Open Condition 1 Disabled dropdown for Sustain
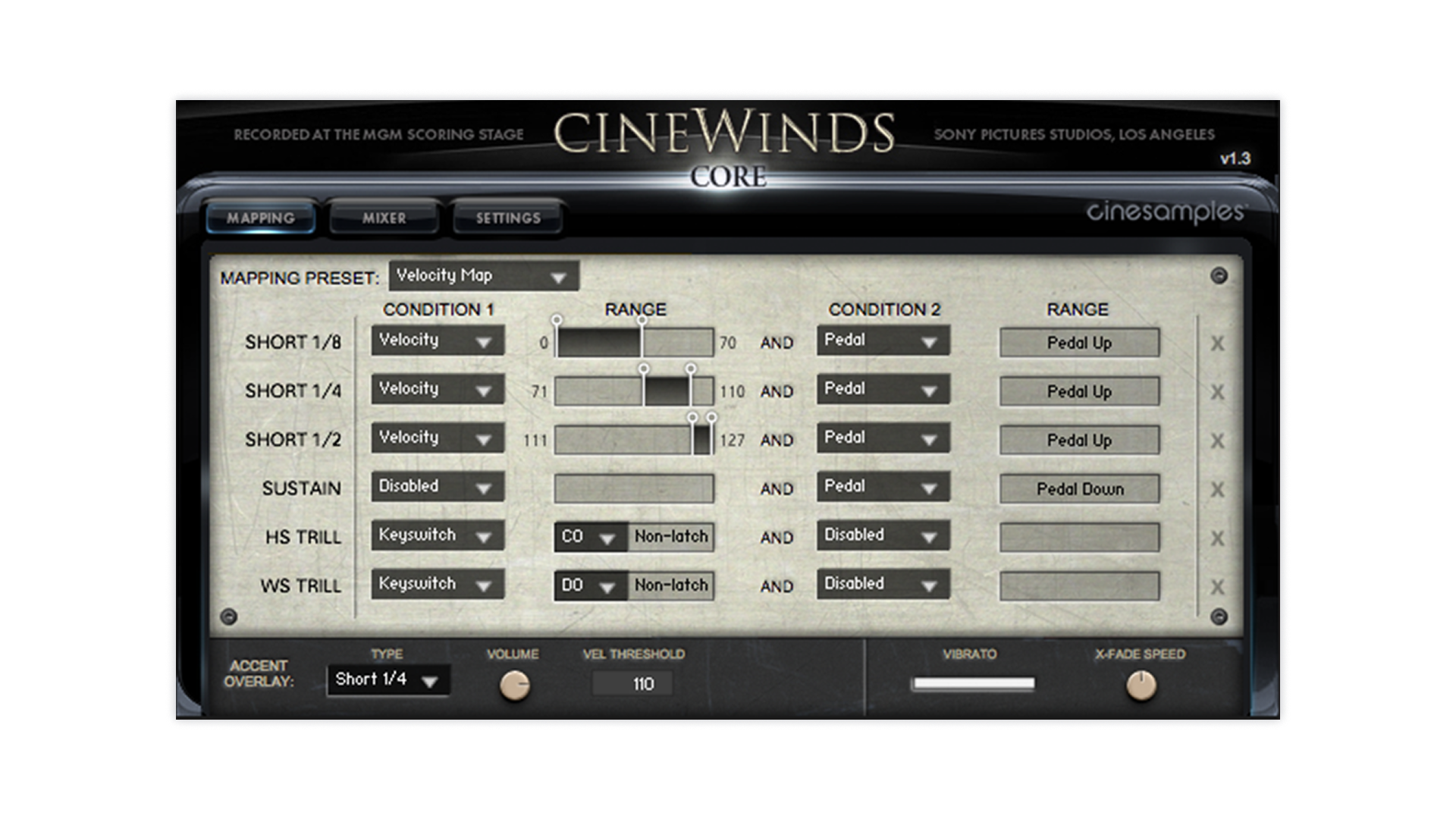The width and height of the screenshot is (1456, 819). coord(438,486)
